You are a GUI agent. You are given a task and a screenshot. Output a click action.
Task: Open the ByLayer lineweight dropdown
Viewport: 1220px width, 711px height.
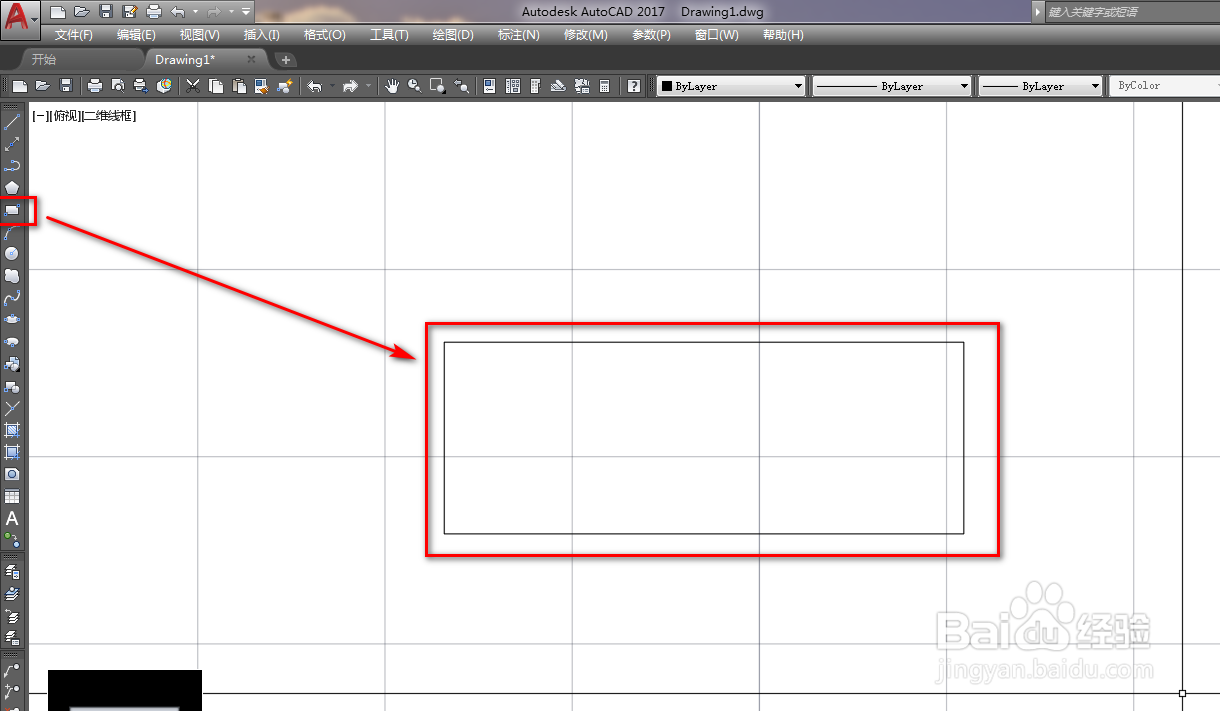tap(1040, 86)
